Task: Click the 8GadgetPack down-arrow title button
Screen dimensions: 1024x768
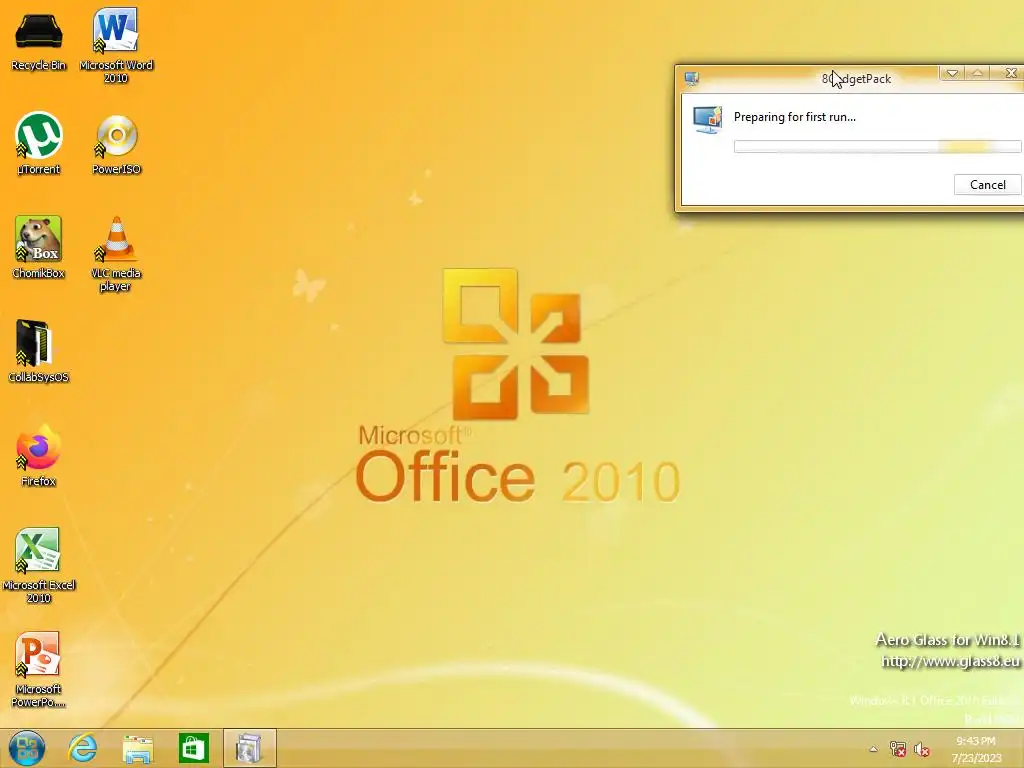Action: (x=952, y=73)
